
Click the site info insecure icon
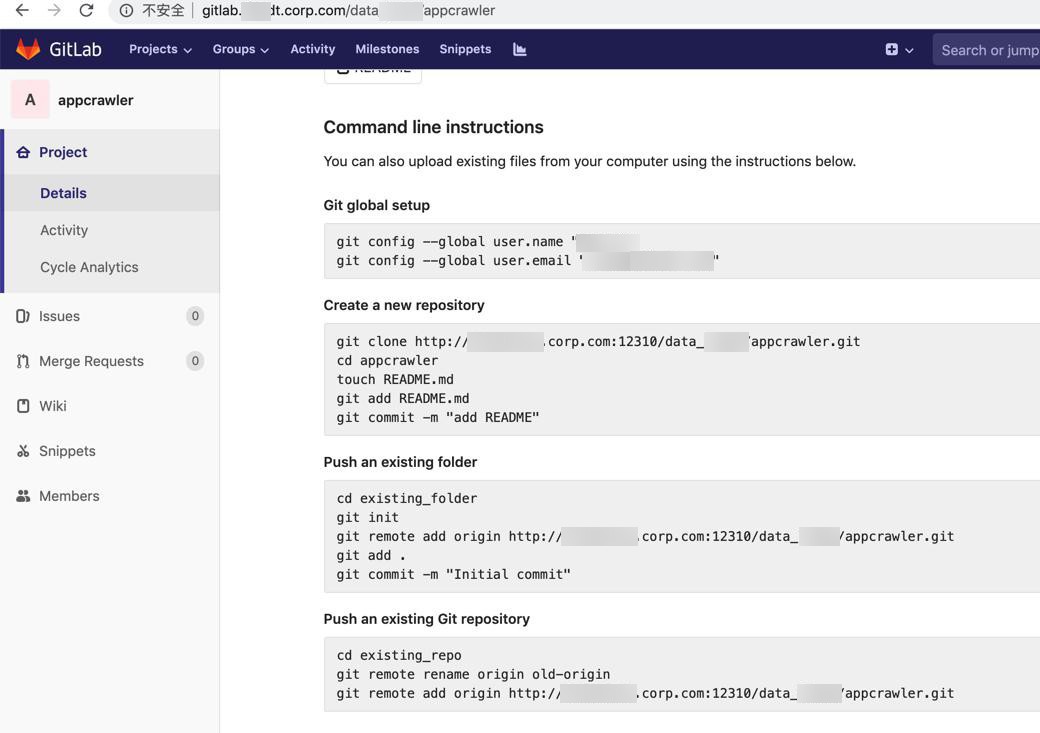pyautogui.click(x=126, y=11)
